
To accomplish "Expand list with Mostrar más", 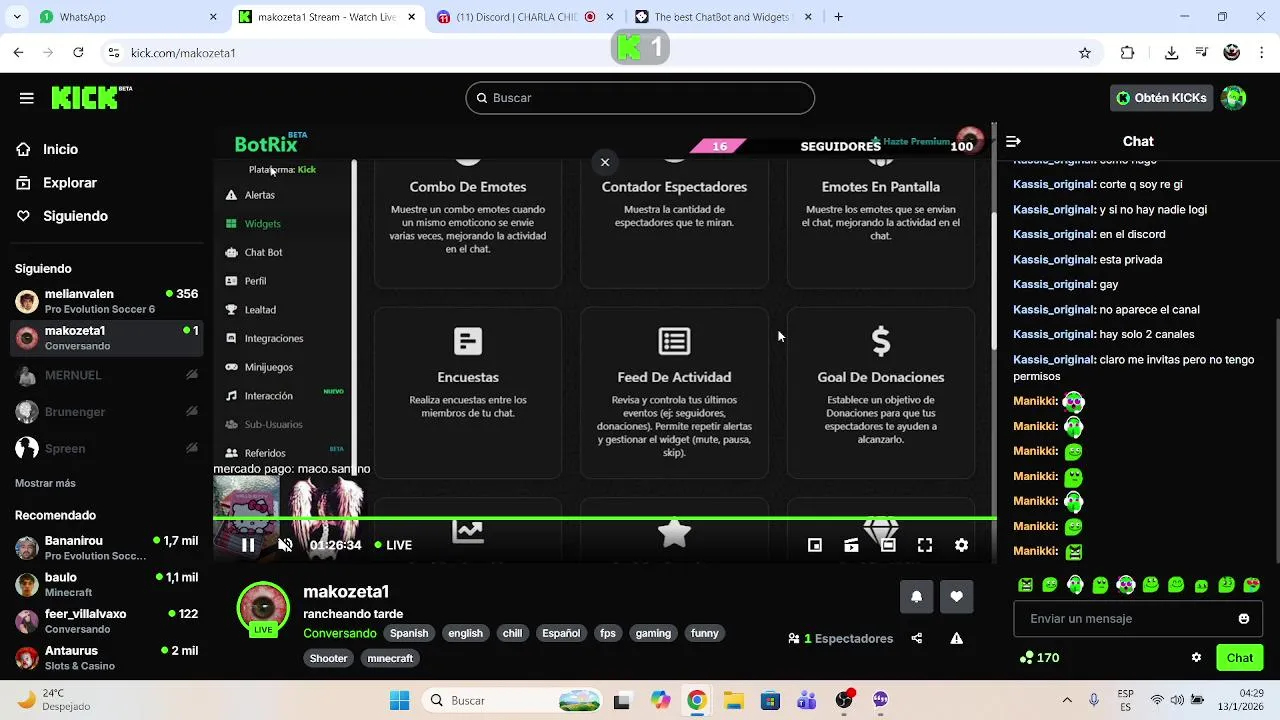I will coord(45,483).
